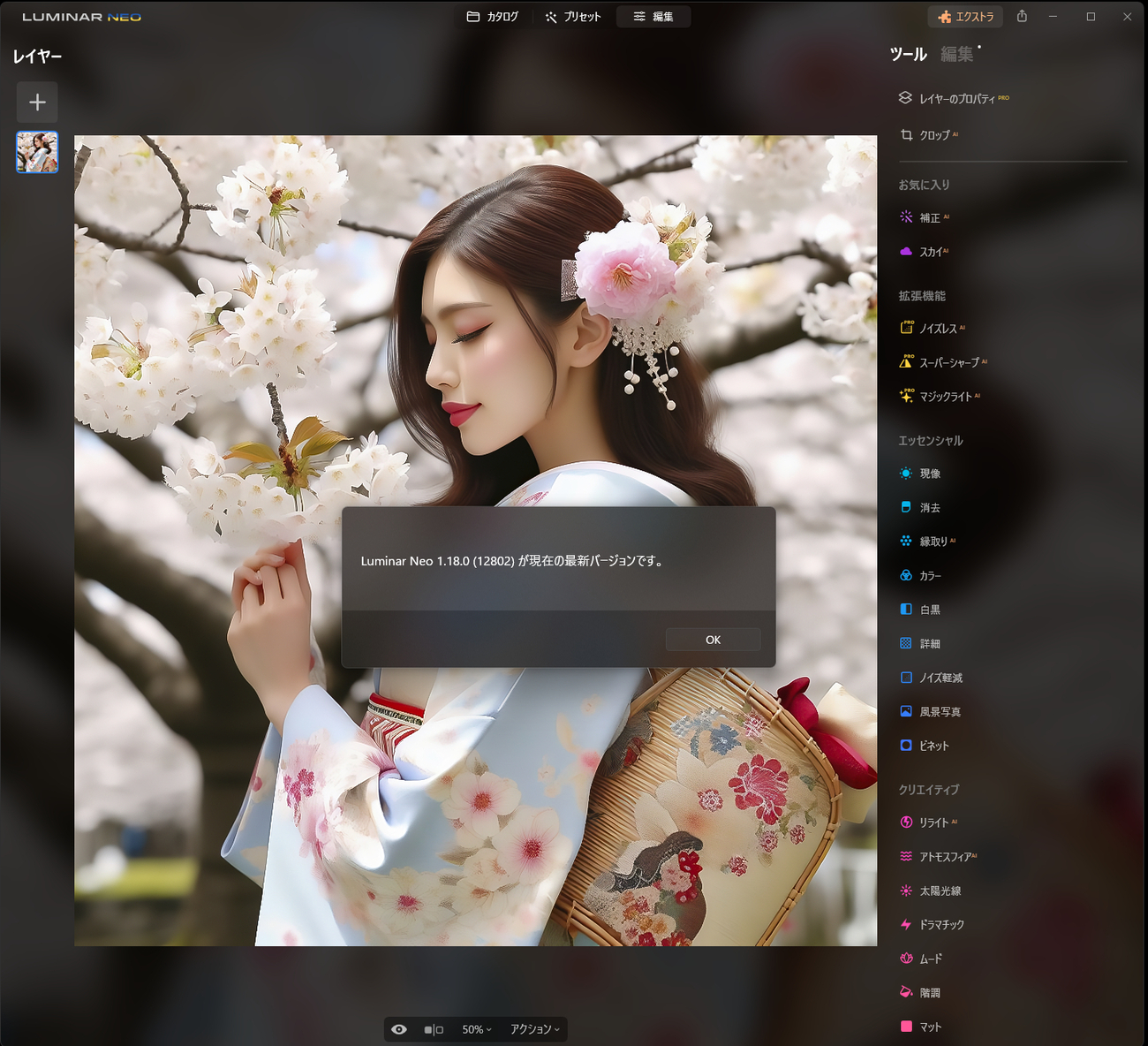Toggle before/after compare view

[x=434, y=1029]
